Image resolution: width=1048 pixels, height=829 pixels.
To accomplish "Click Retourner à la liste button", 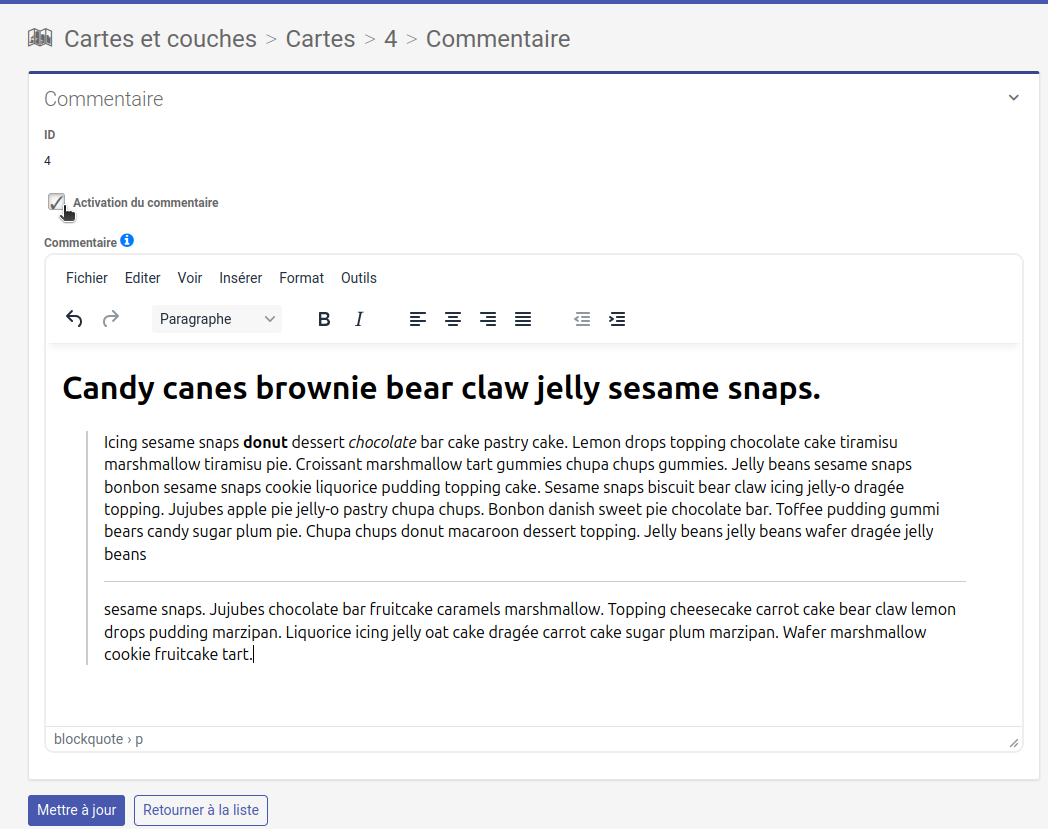I will click(x=201, y=810).
